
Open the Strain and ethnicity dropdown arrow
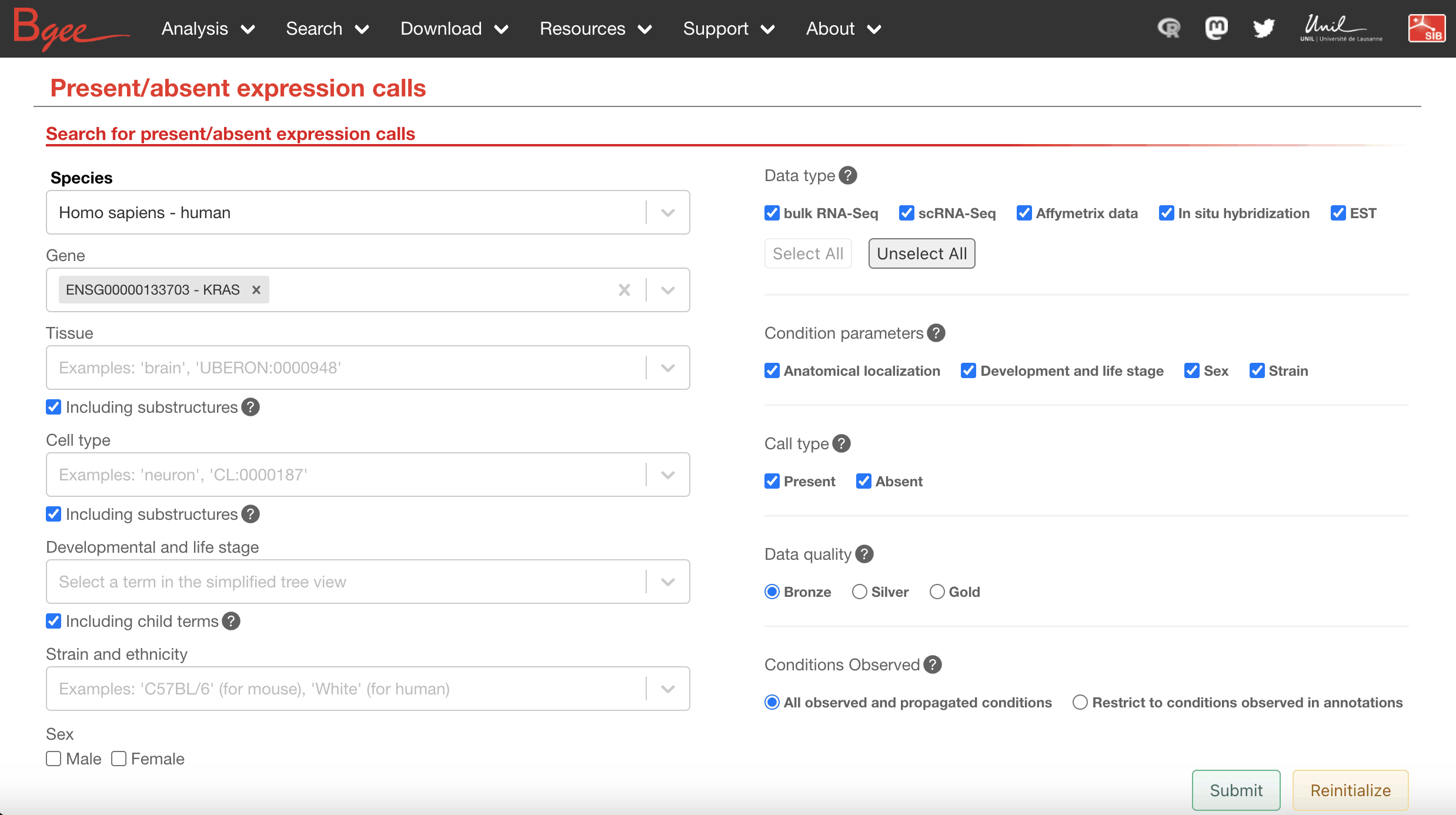(667, 689)
